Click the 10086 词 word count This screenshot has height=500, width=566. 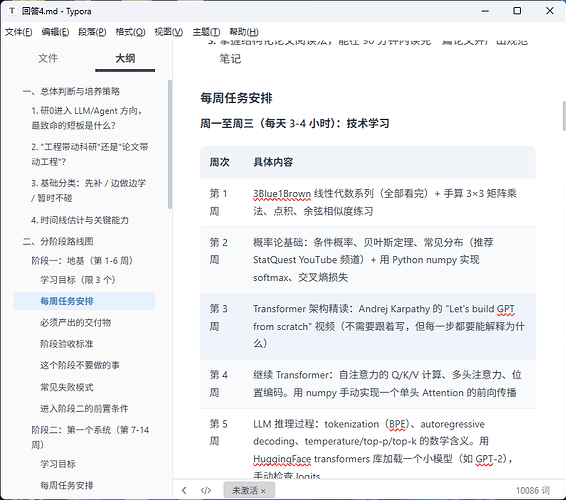[533, 490]
